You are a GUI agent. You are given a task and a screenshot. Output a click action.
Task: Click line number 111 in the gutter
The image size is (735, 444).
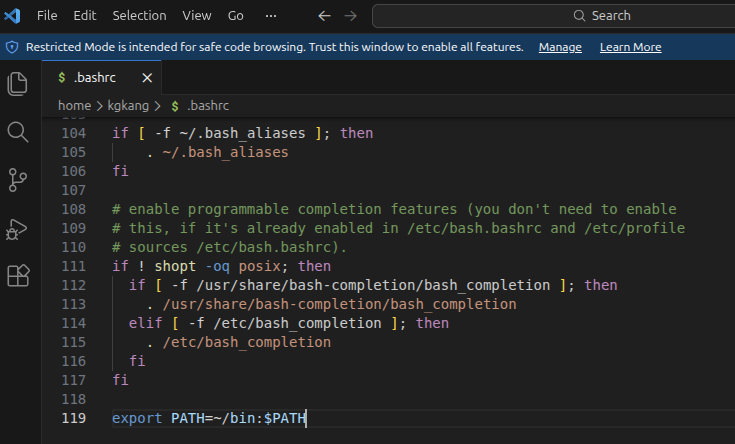74,266
